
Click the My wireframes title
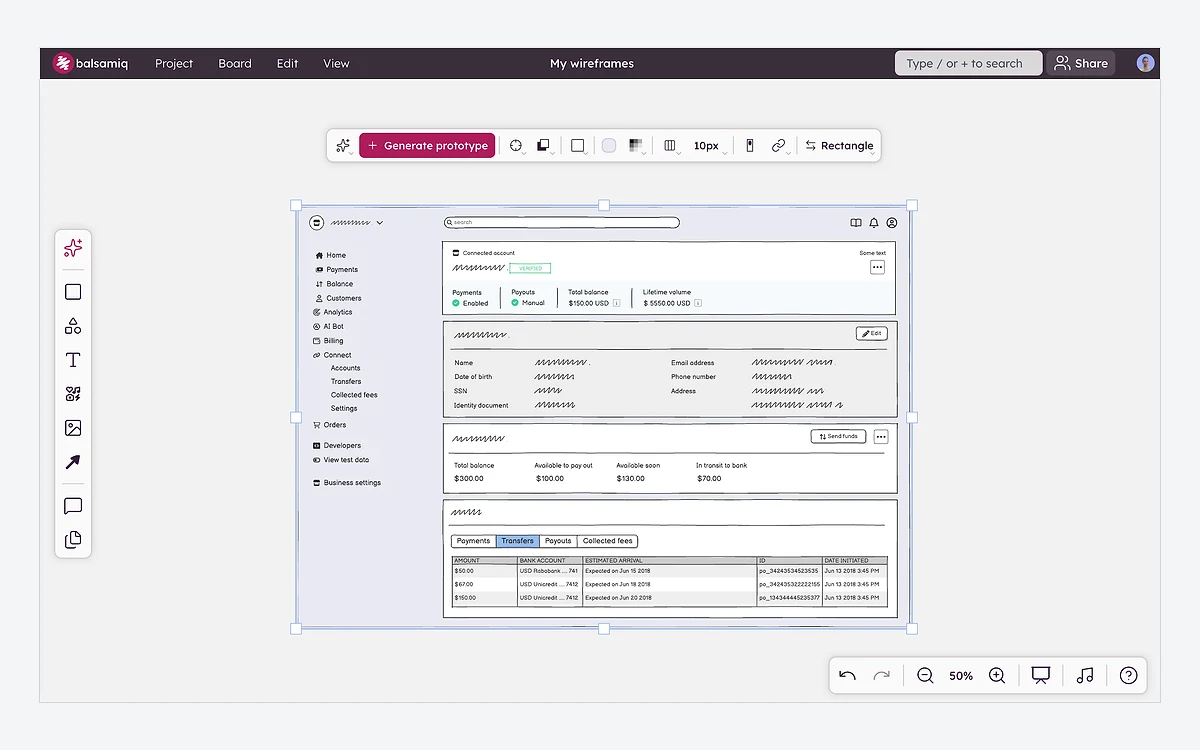click(x=592, y=63)
